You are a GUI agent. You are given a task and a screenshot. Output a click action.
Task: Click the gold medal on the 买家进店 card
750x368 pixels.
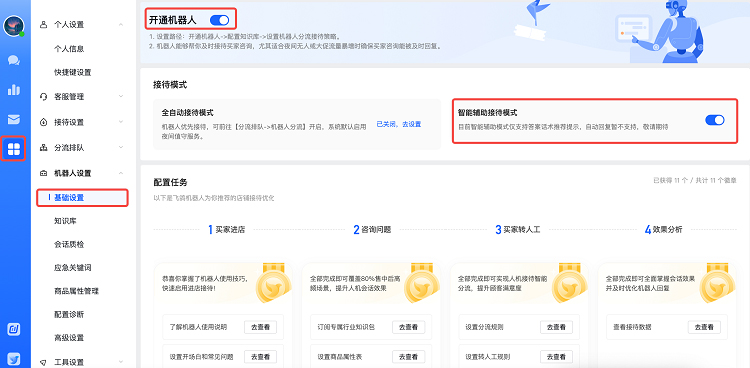click(x=274, y=283)
